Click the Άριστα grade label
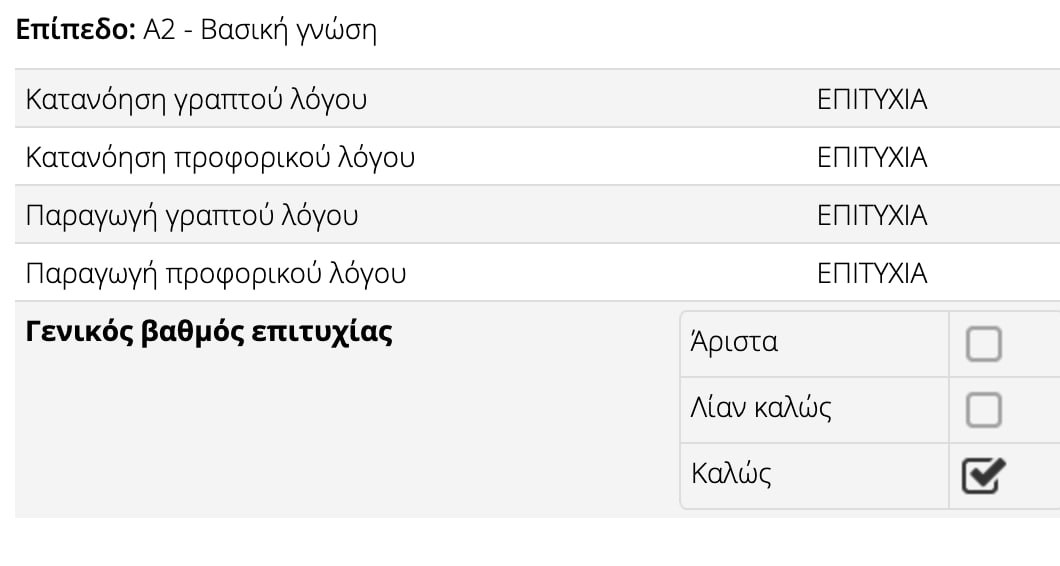 (x=734, y=343)
